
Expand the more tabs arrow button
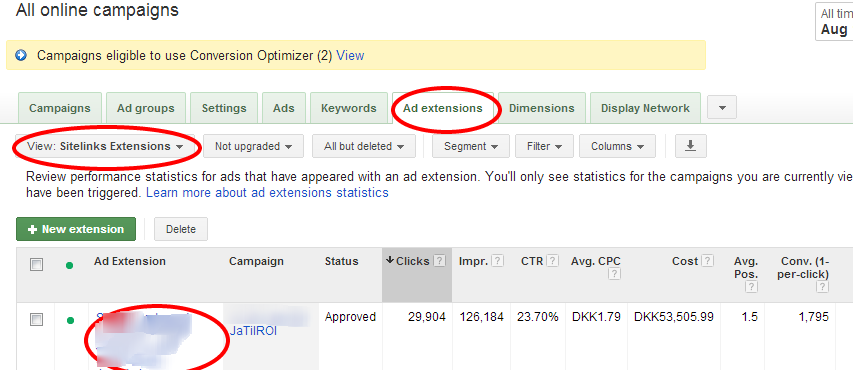(x=722, y=107)
